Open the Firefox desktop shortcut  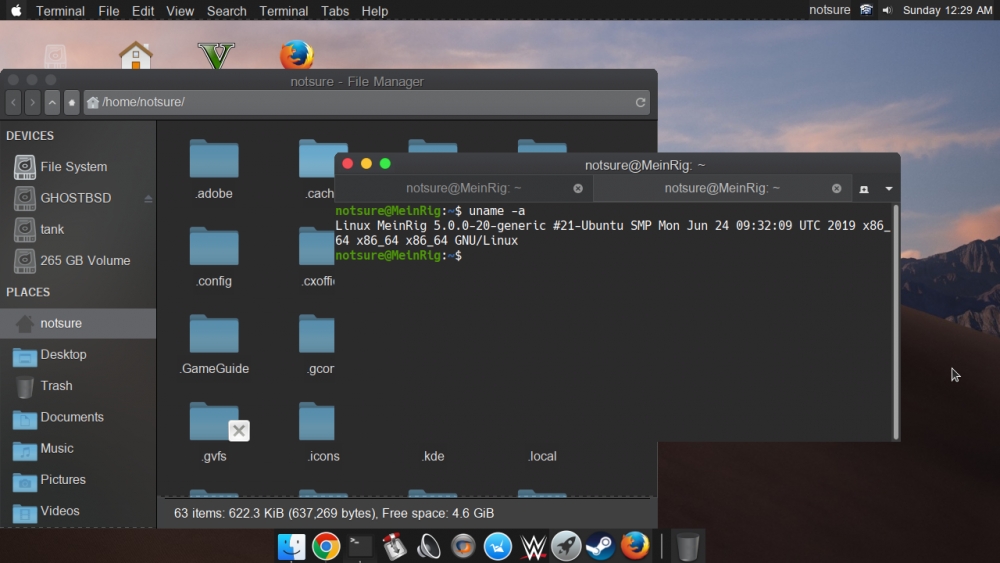tap(297, 55)
